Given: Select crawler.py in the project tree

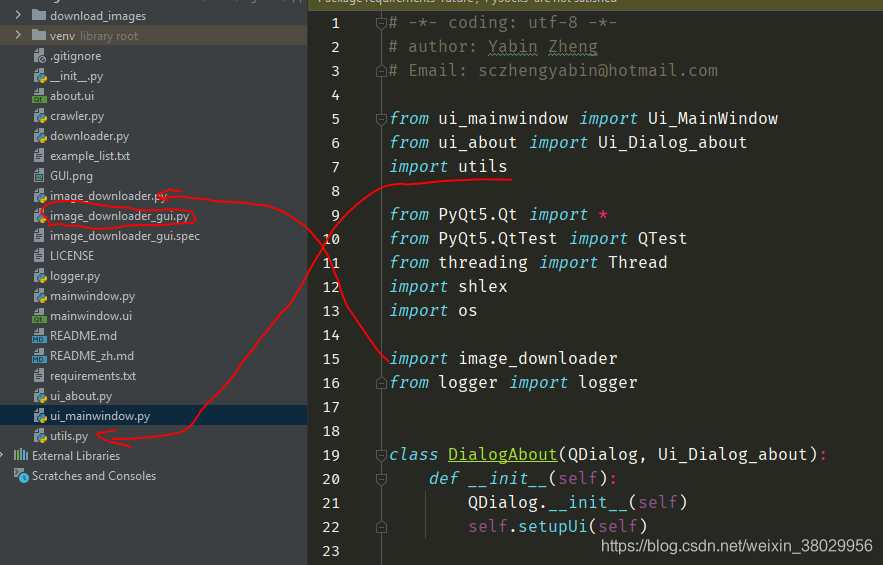Looking at the screenshot, I should coord(77,116).
